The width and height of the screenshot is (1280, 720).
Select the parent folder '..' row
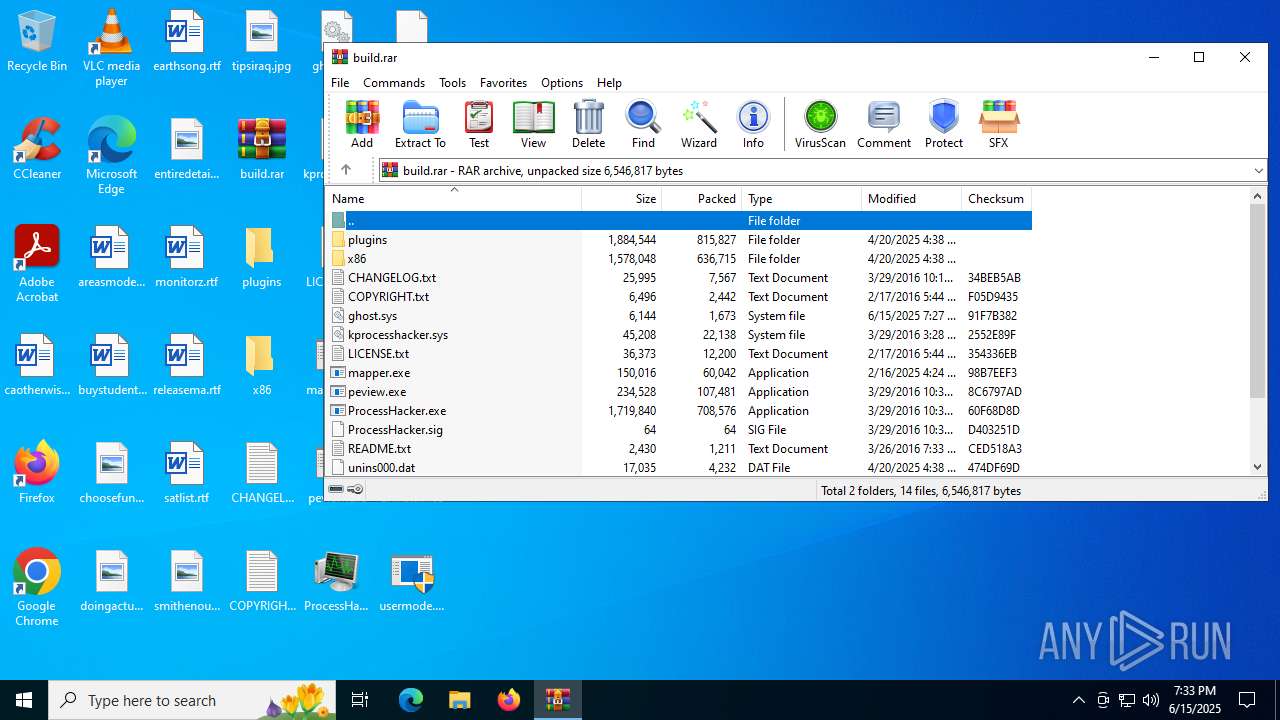point(680,221)
